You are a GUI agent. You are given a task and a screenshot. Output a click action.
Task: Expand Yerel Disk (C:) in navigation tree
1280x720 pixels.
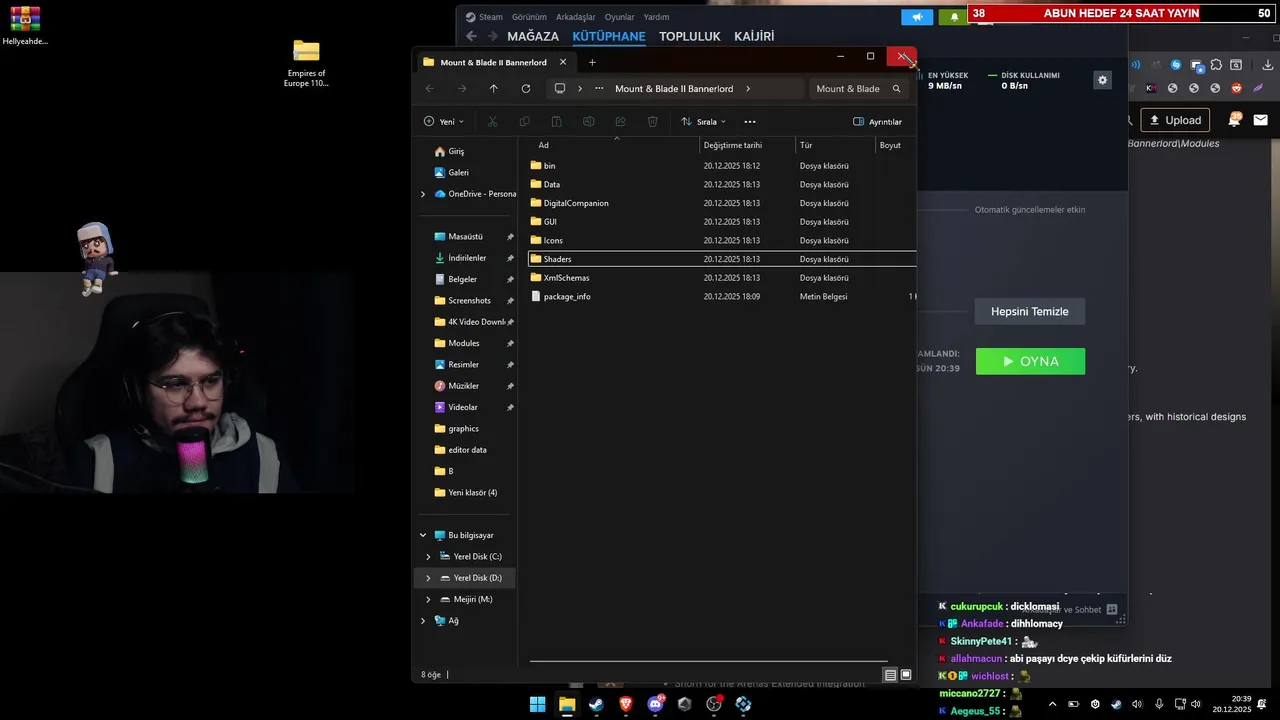429,557
